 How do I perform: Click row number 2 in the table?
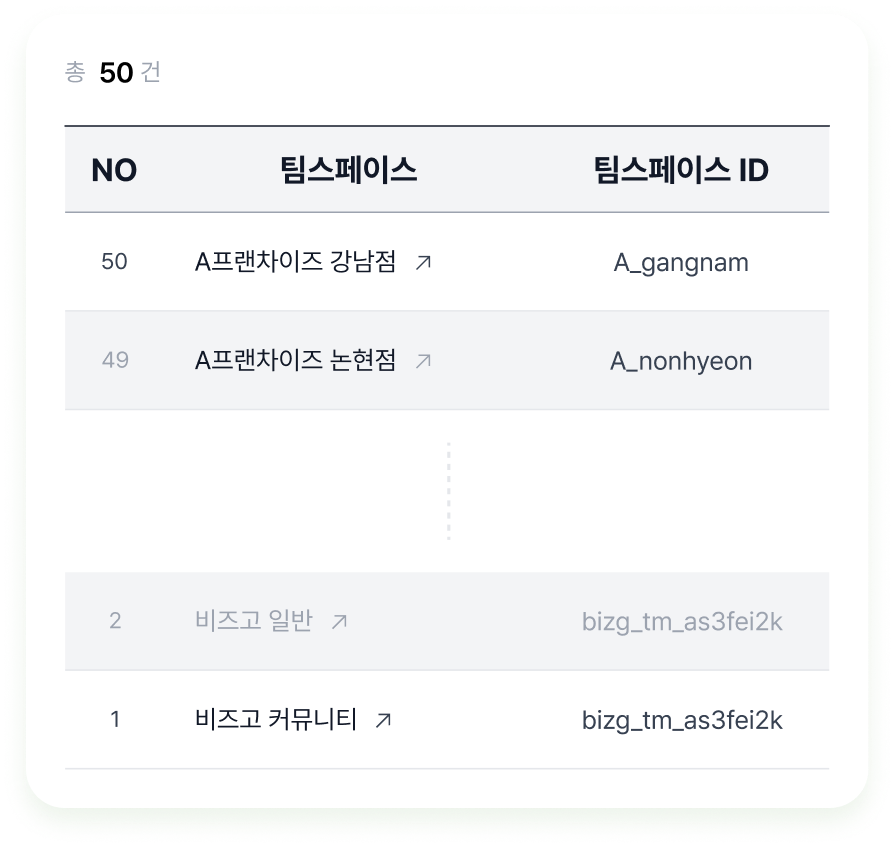115,621
